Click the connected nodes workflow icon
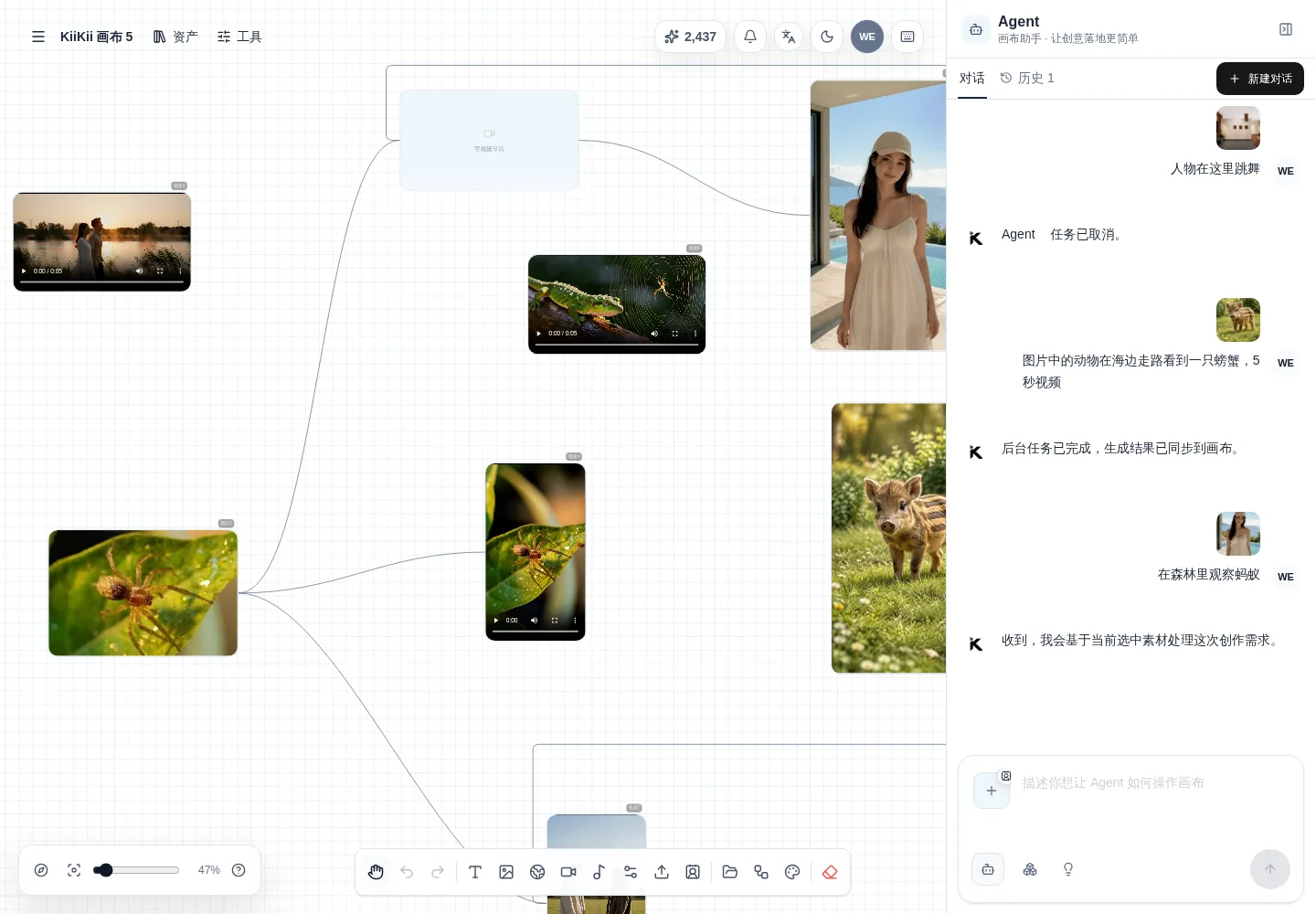 761,872
